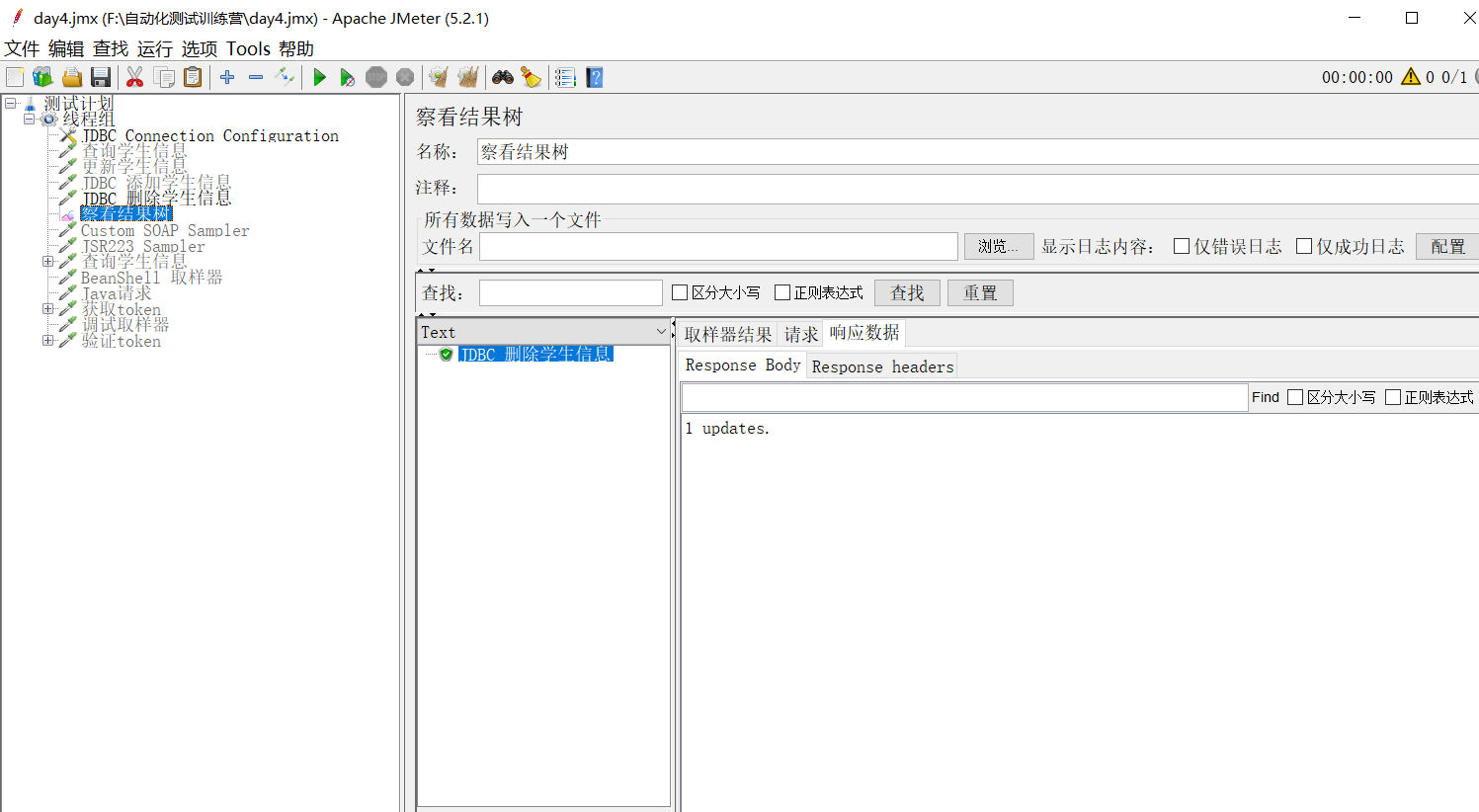Check 正则表达式 next to the Find label
Screen dimensions: 1479x812
pos(1393,397)
